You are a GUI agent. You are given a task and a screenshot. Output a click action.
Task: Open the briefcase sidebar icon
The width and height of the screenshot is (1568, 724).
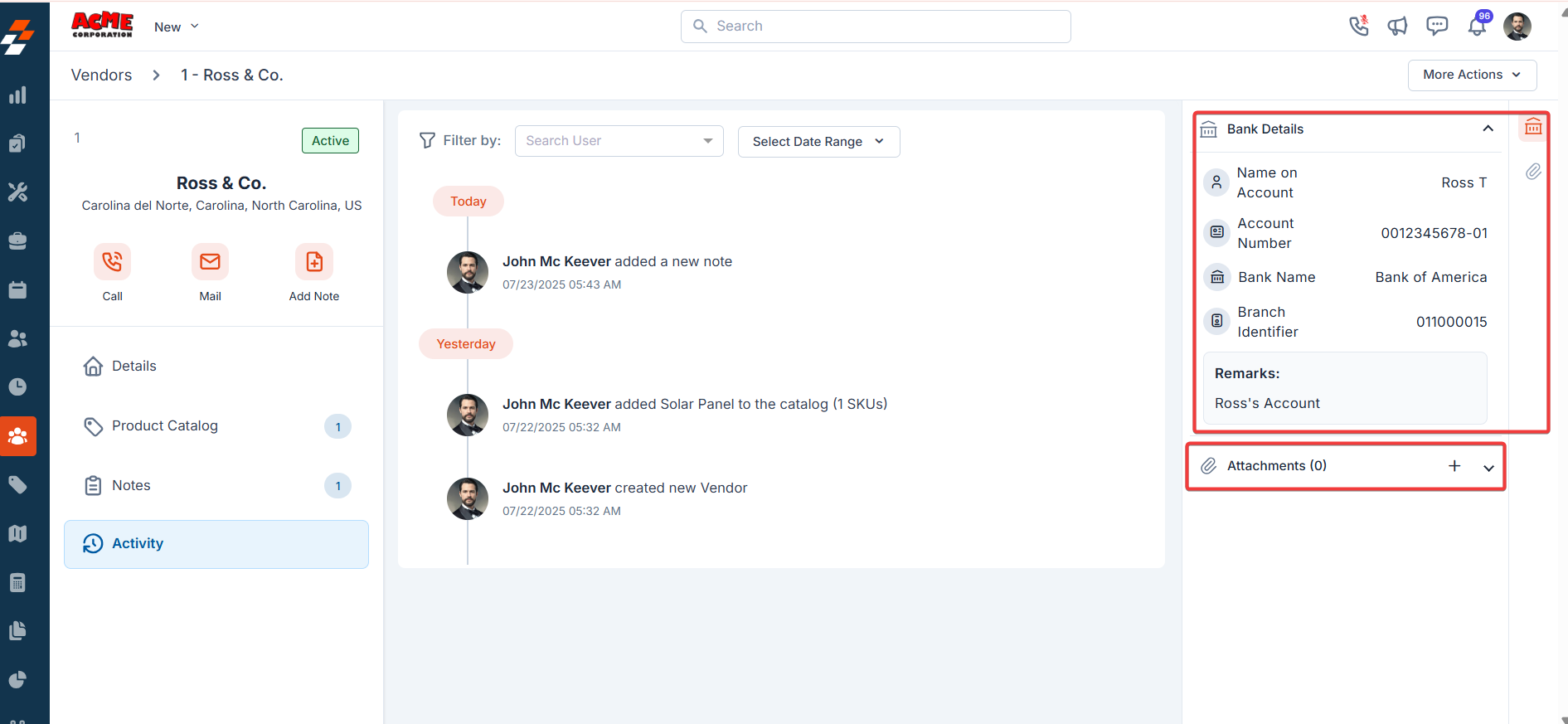(x=17, y=241)
